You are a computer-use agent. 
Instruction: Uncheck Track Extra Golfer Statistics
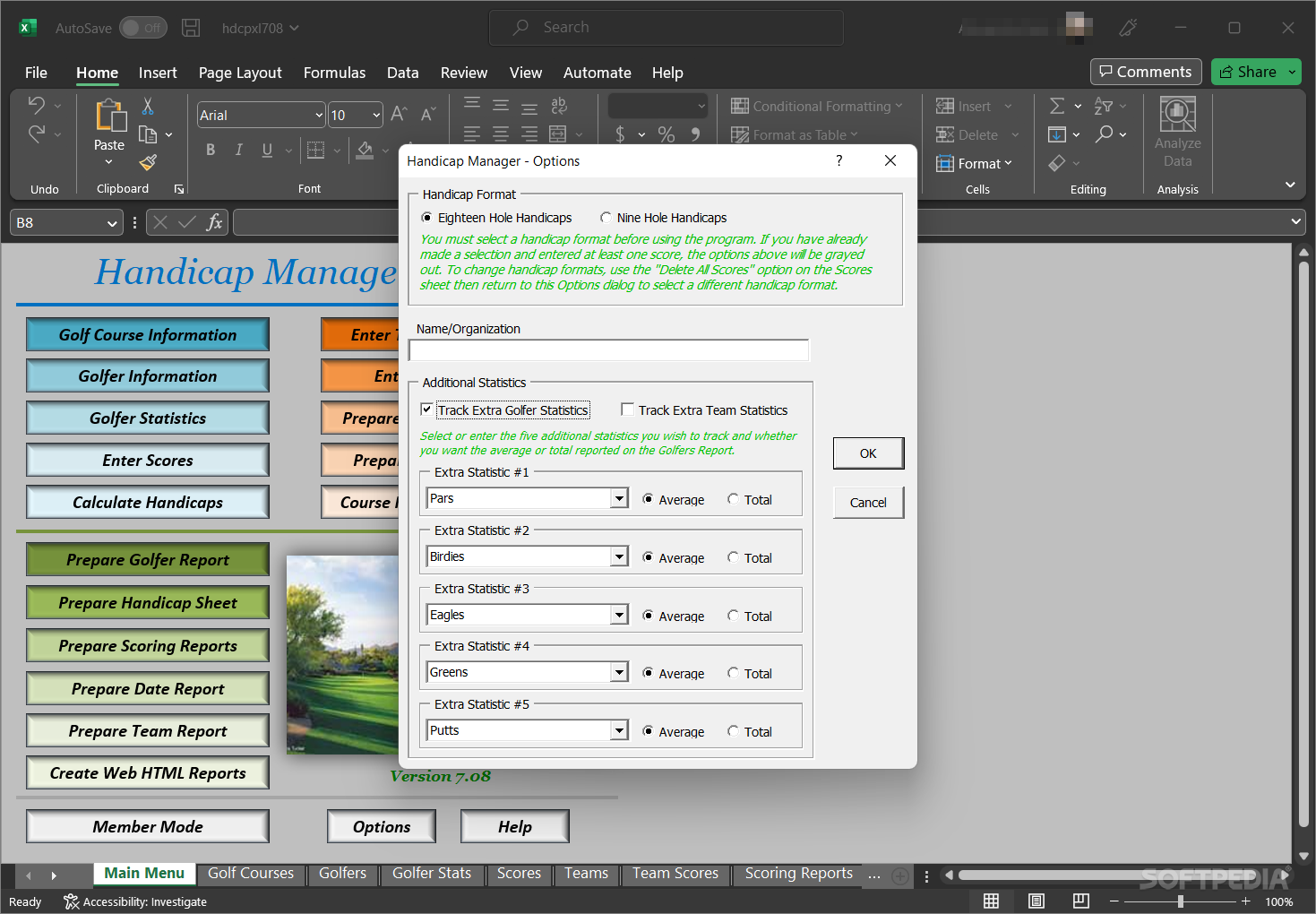[x=426, y=410]
